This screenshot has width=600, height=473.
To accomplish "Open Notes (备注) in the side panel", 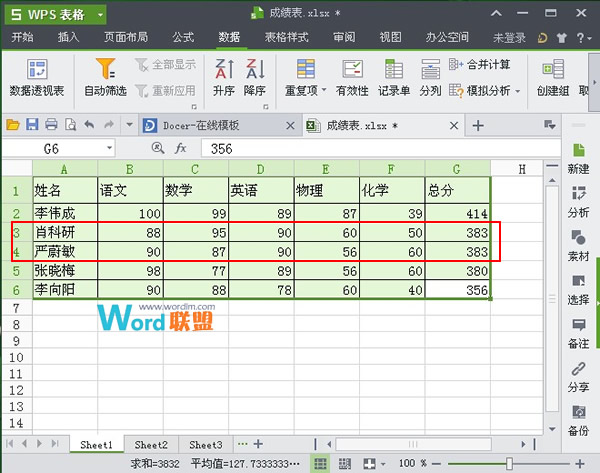I will [x=578, y=334].
